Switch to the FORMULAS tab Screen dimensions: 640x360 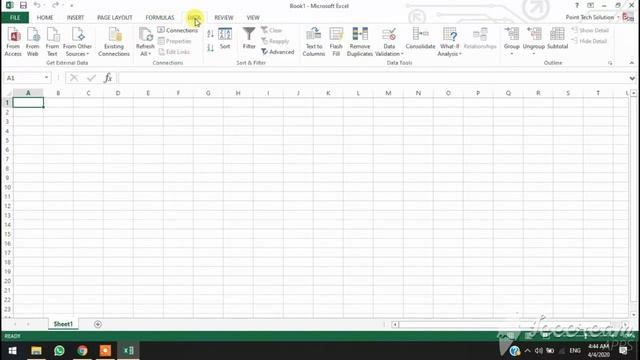coord(160,18)
